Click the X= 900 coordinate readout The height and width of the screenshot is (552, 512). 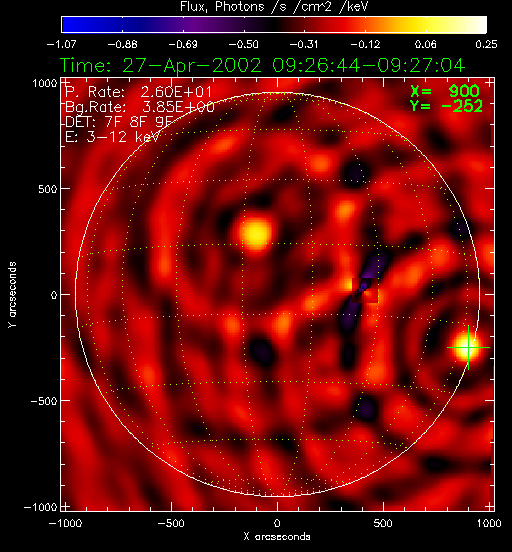tap(445, 91)
